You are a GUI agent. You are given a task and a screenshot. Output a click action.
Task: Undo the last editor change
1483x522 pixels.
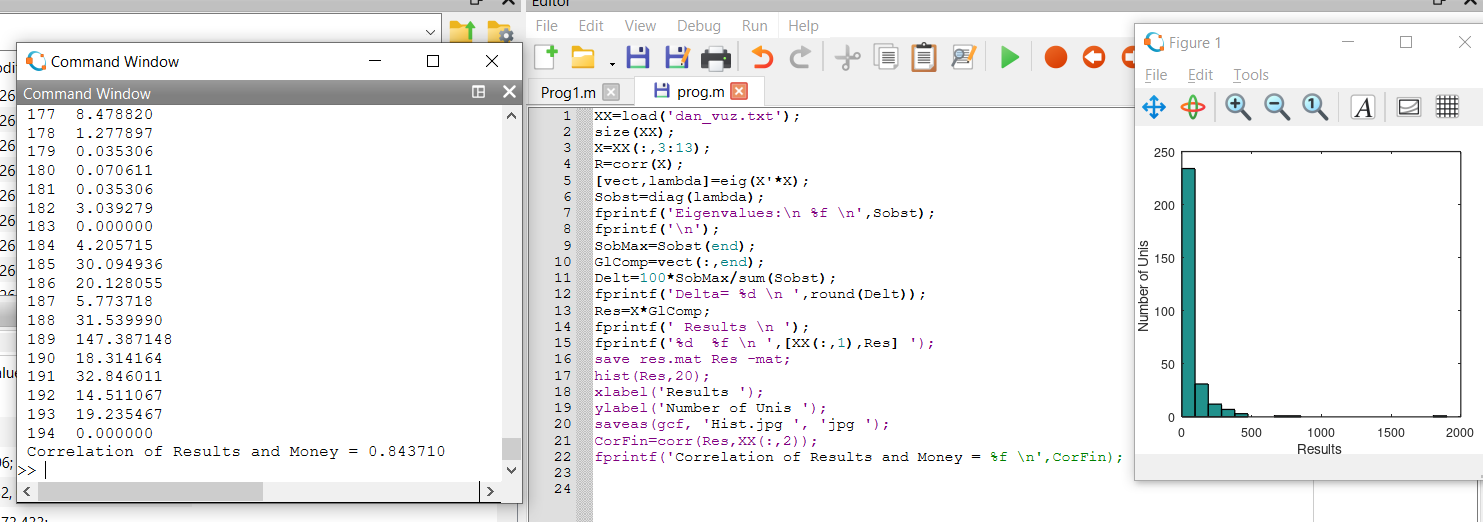762,58
